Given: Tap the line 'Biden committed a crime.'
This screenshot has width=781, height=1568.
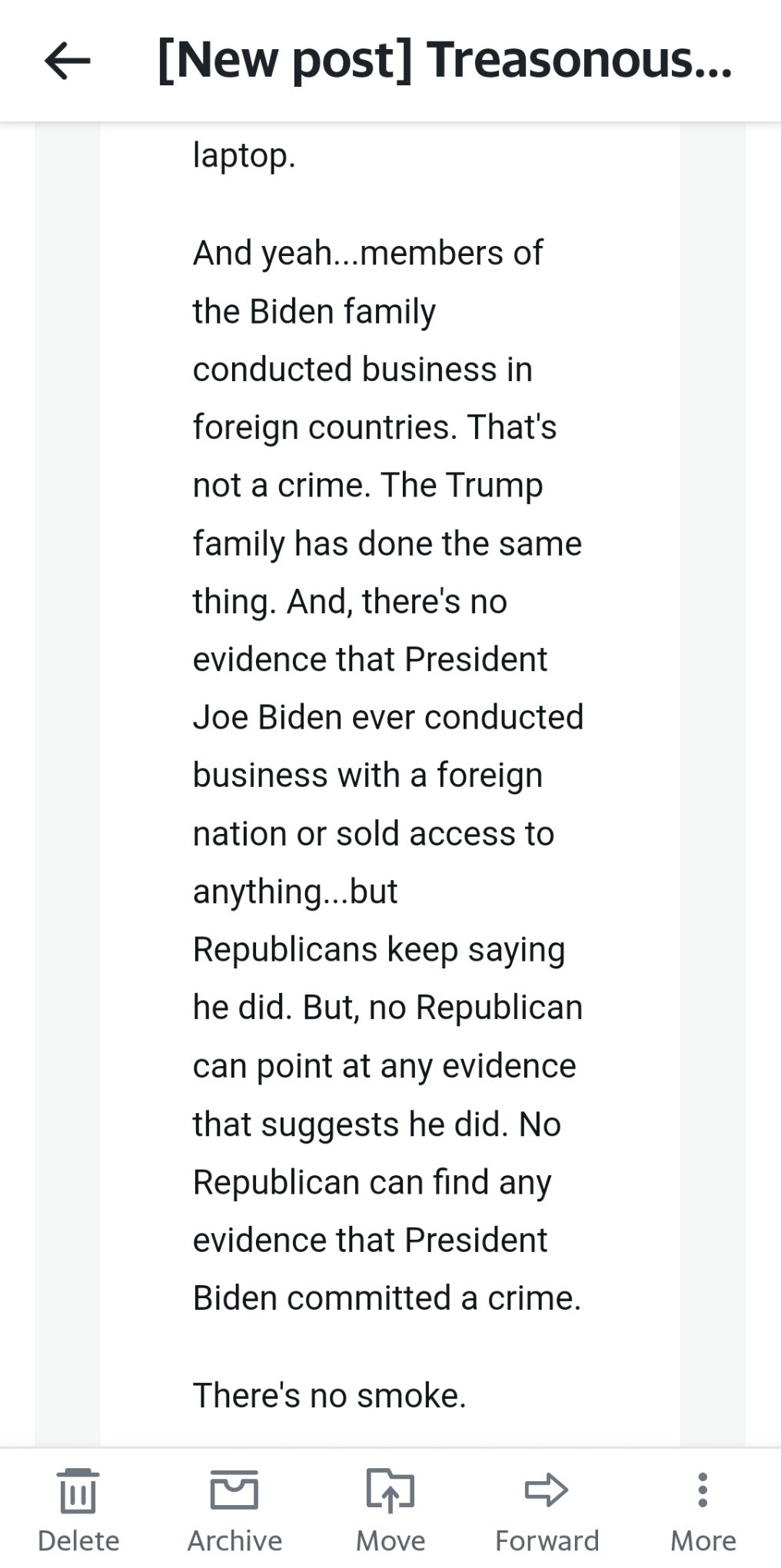Looking at the screenshot, I should pyautogui.click(x=387, y=1297).
